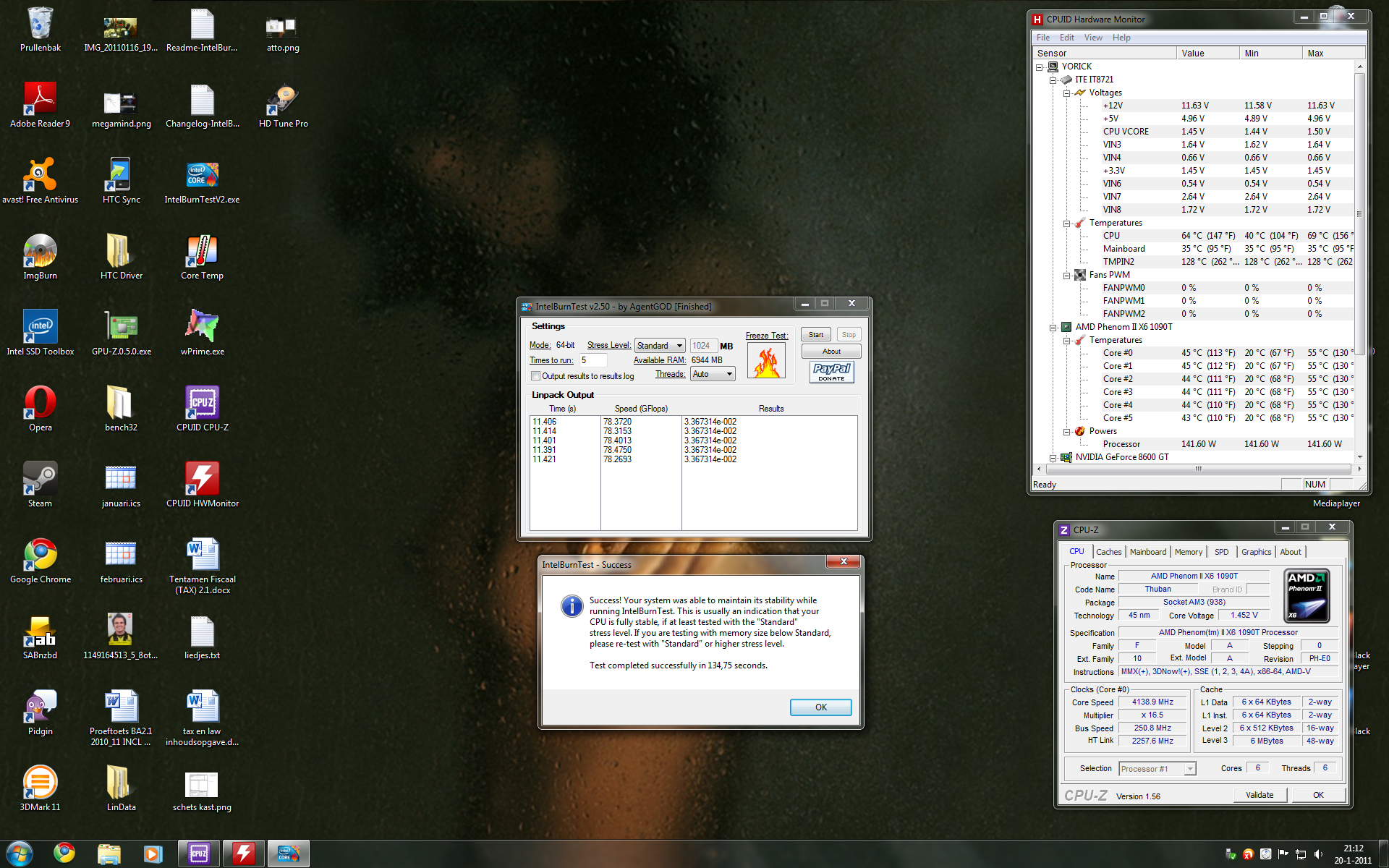Switch to the SPD tab in CPU-Z
Viewport: 1389px width, 868px height.
[1221, 552]
